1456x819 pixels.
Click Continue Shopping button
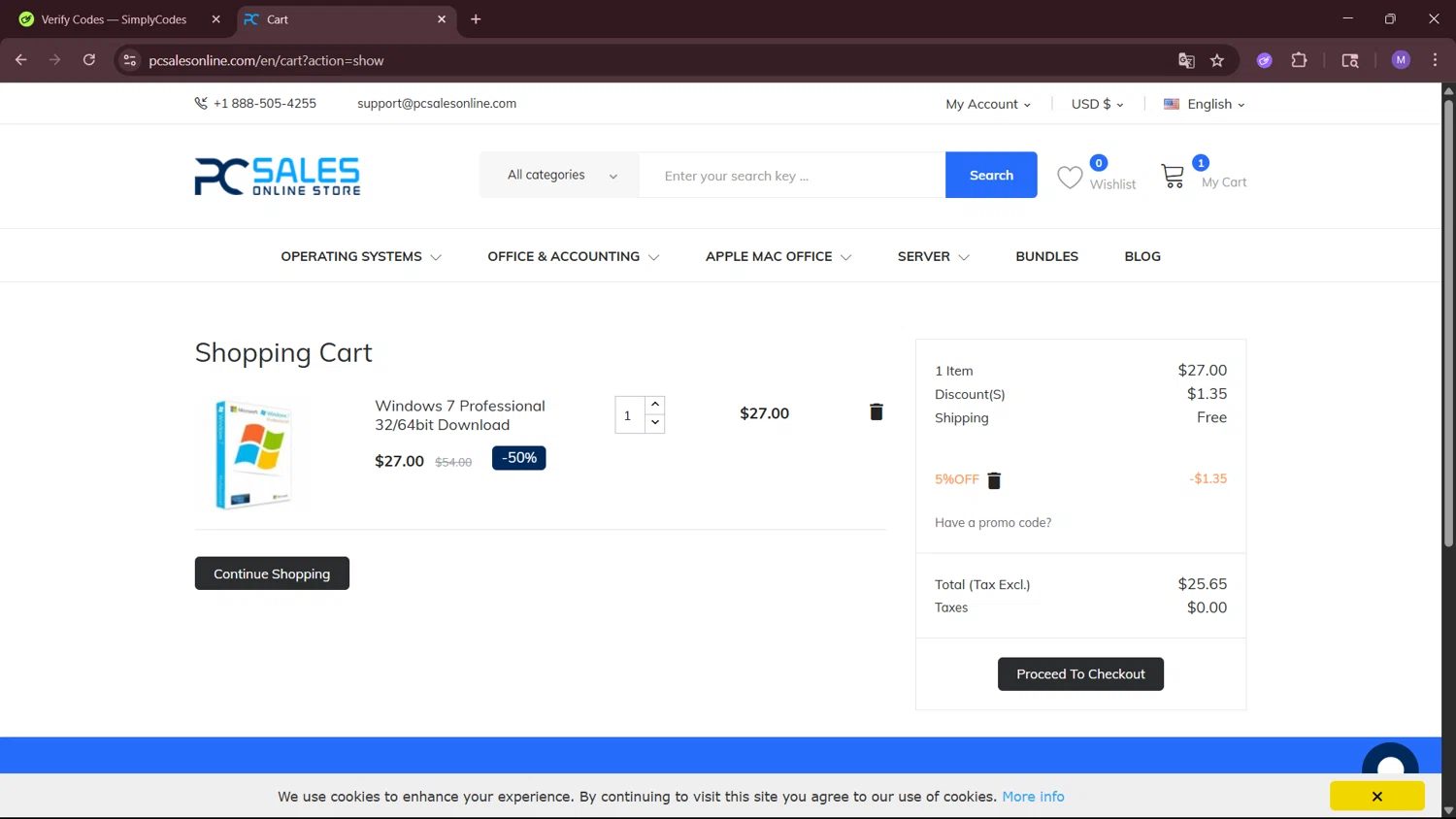272,573
